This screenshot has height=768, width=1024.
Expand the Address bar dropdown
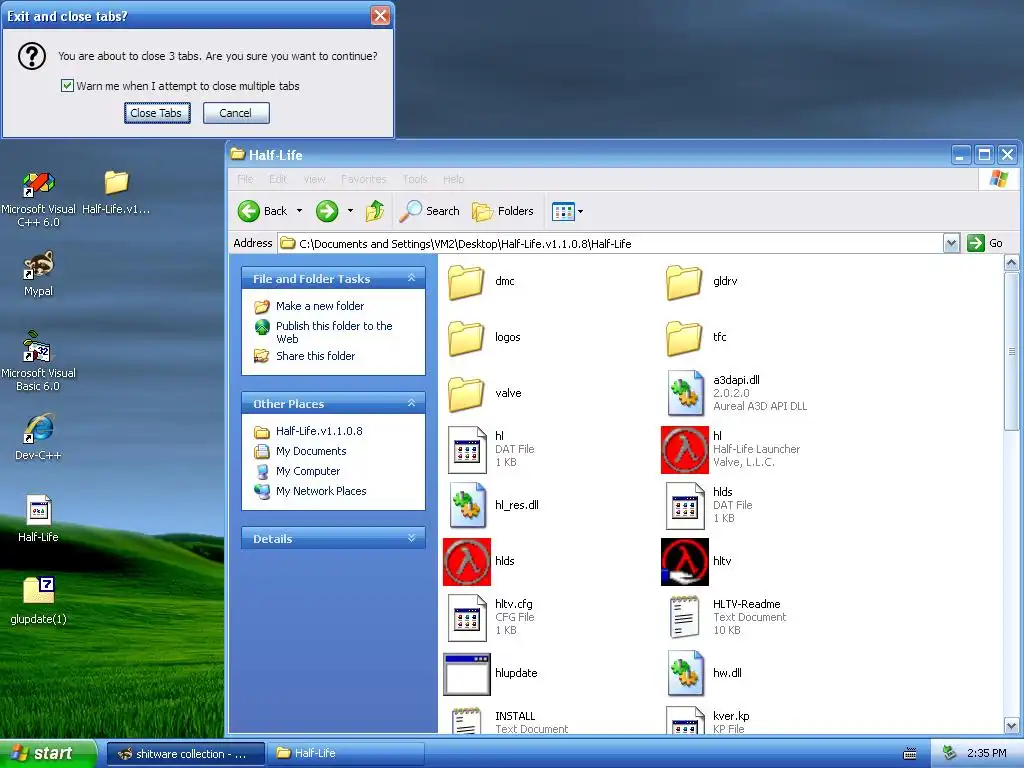951,243
